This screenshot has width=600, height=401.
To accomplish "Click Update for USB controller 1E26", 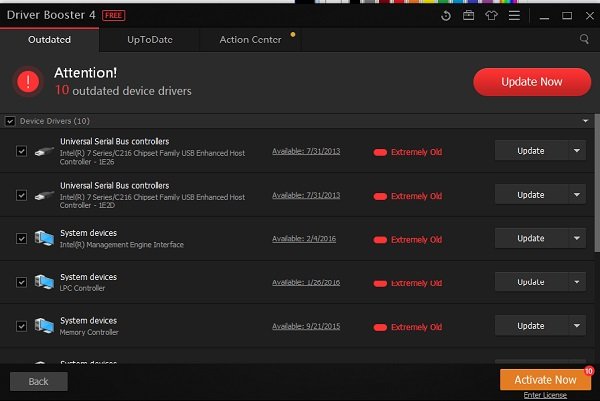I will [x=531, y=151].
